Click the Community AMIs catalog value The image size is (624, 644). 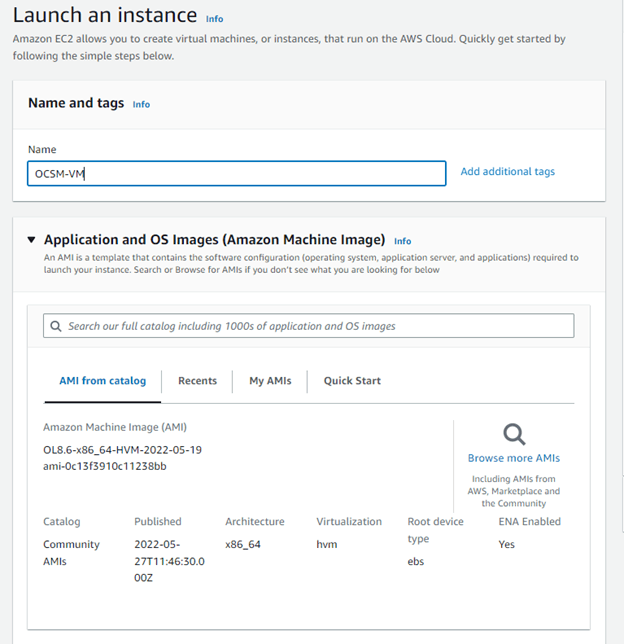[71, 553]
